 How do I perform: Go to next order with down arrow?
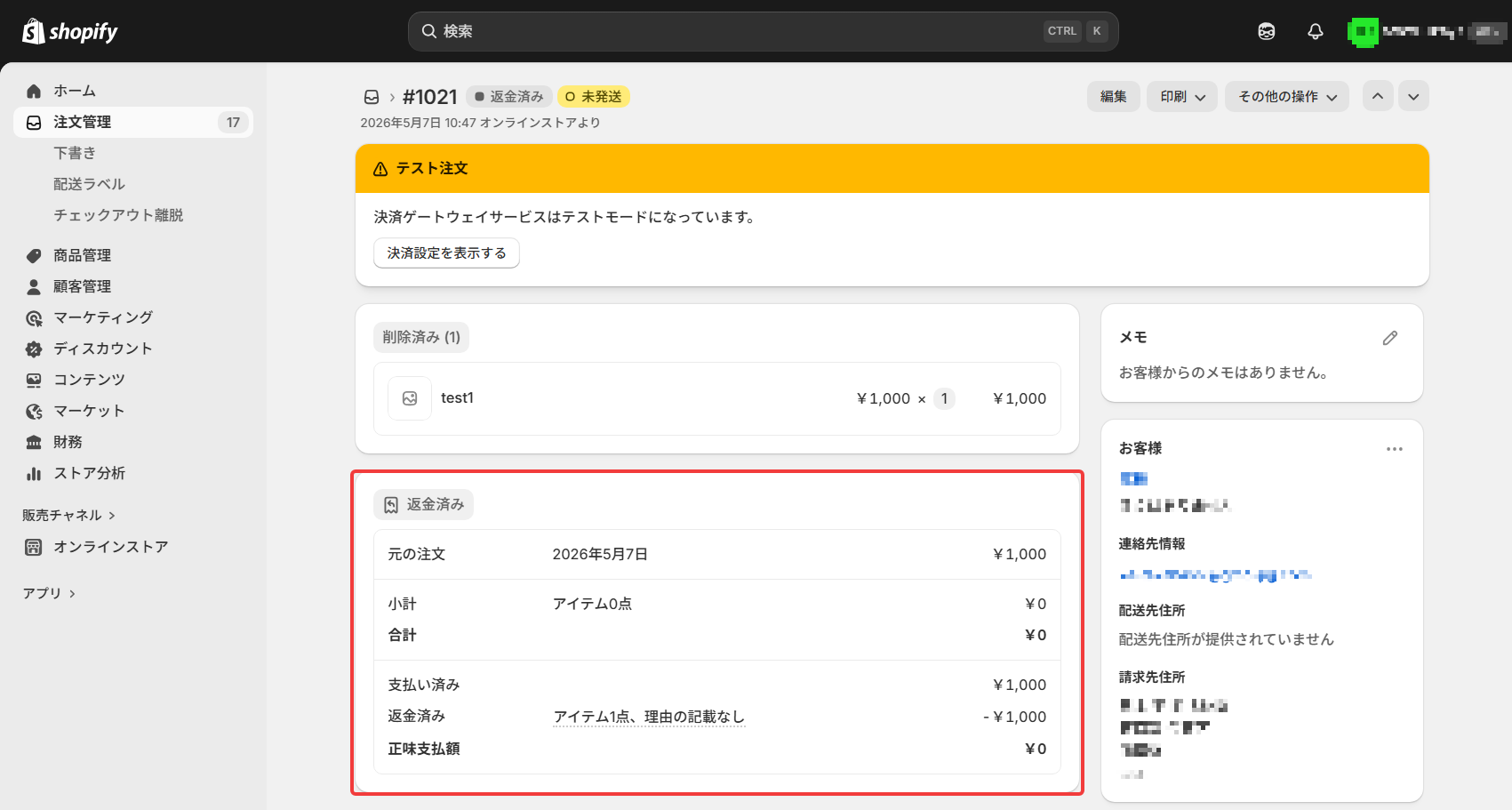[x=1413, y=96]
